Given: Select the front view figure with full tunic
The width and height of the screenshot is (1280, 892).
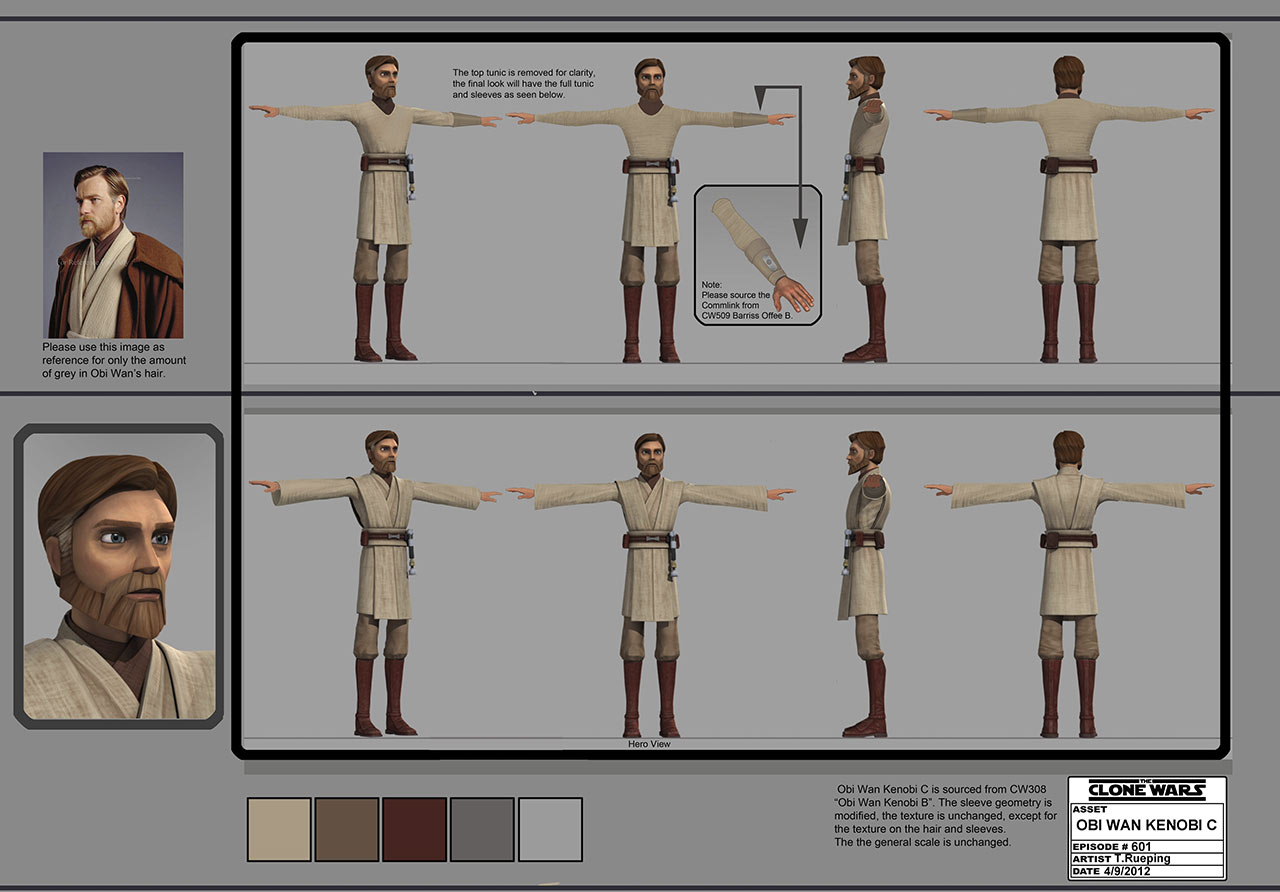Looking at the screenshot, I should click(x=651, y=585).
